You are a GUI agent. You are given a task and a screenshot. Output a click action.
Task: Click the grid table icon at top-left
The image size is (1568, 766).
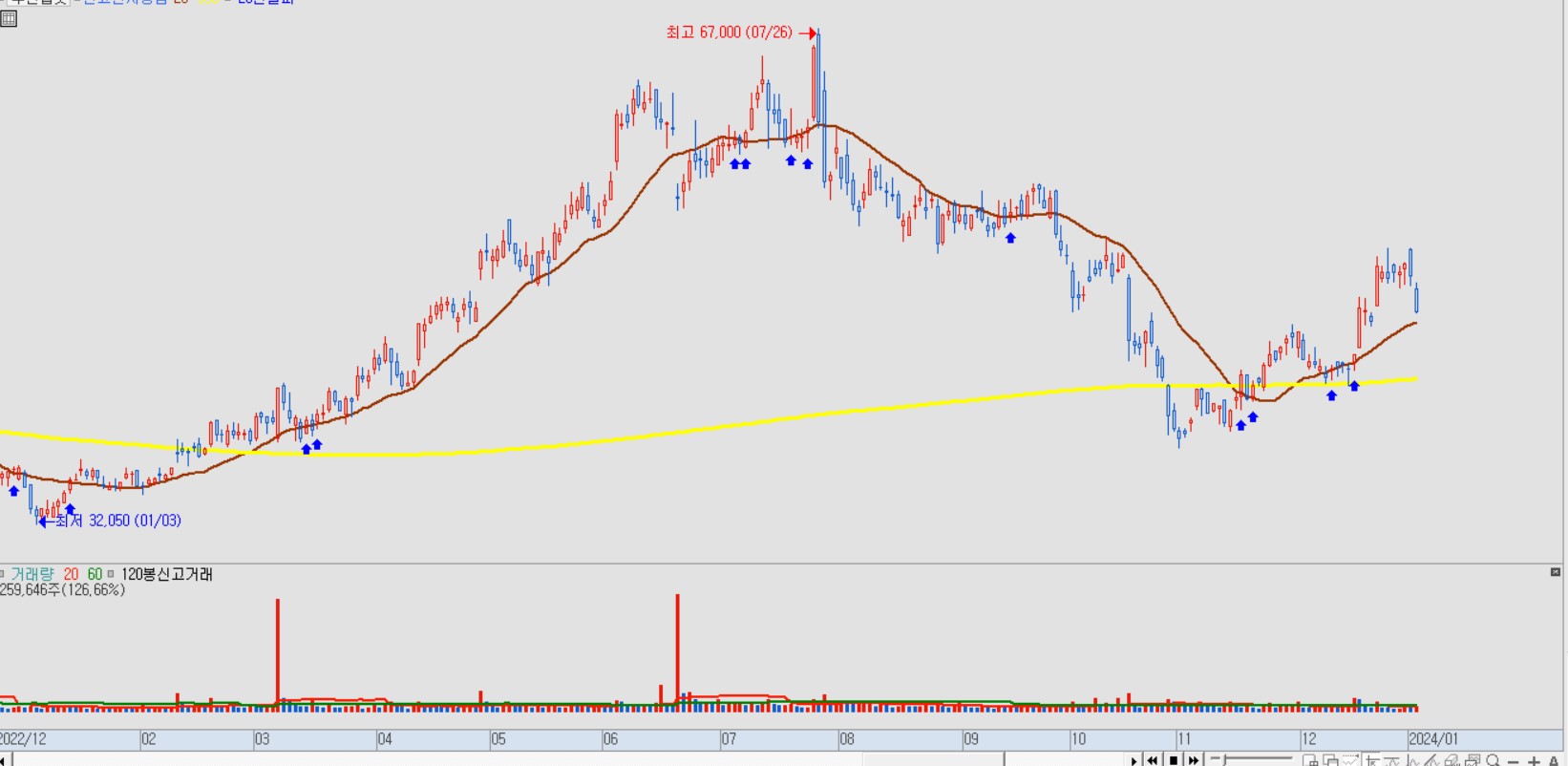[9, 18]
